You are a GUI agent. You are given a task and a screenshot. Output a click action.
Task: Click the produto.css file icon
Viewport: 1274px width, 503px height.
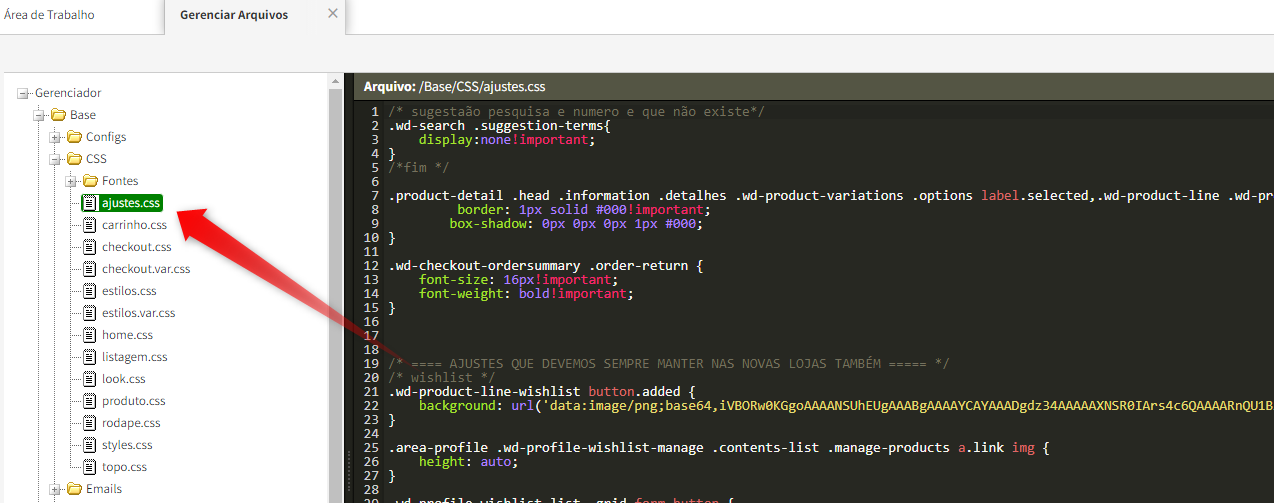pyautogui.click(x=89, y=401)
